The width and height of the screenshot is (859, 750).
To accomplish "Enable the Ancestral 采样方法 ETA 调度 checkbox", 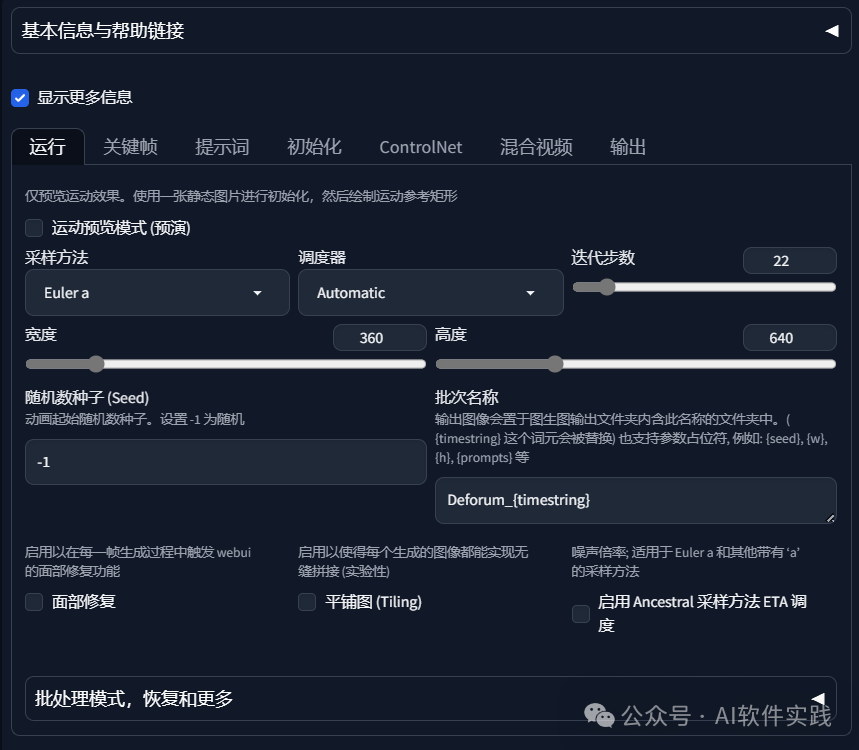I will click(x=581, y=614).
